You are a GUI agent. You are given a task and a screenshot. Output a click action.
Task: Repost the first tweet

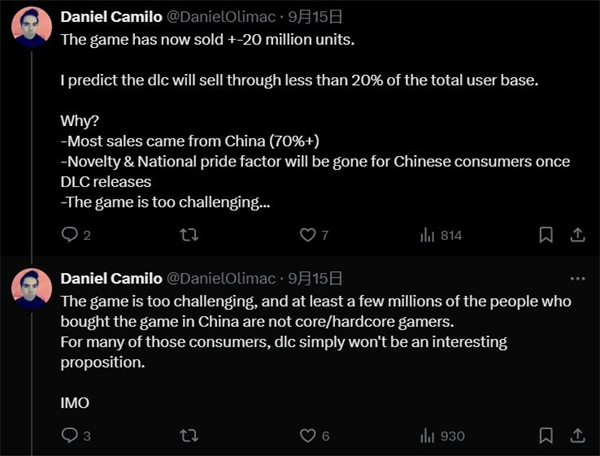point(186,235)
